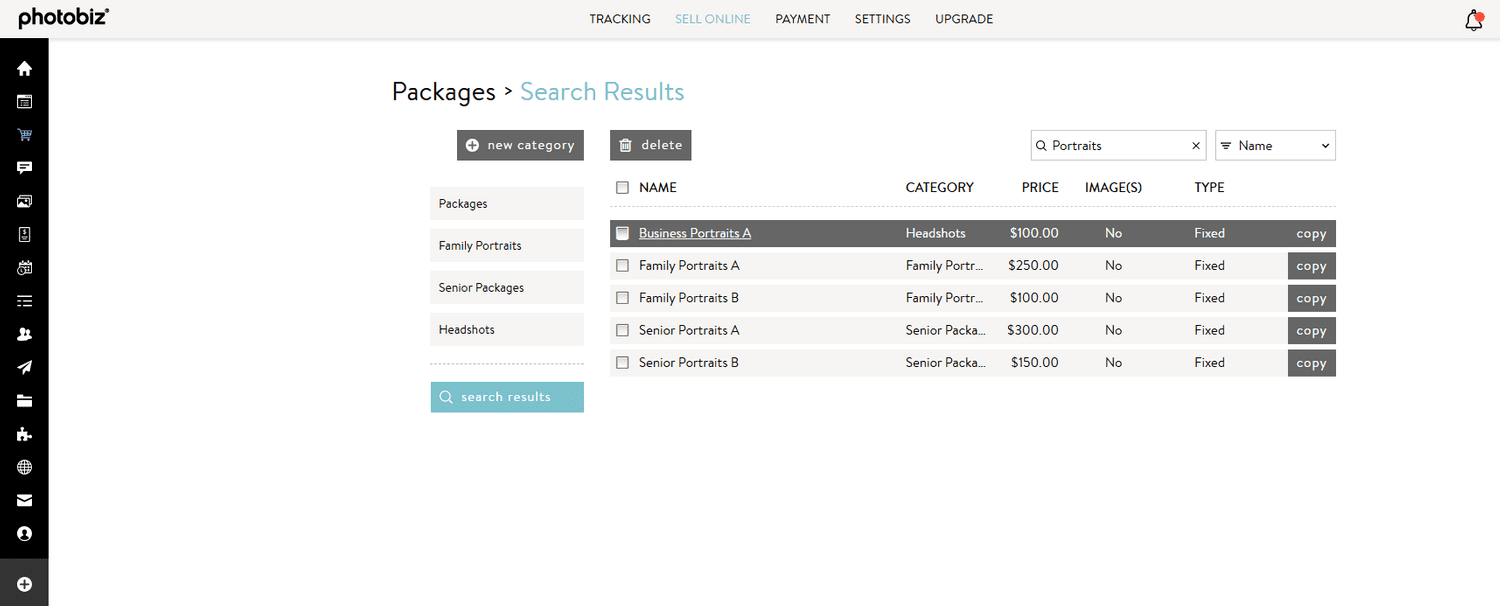This screenshot has width=1500, height=606.
Task: Click the email envelope icon in sidebar
Action: [24, 500]
